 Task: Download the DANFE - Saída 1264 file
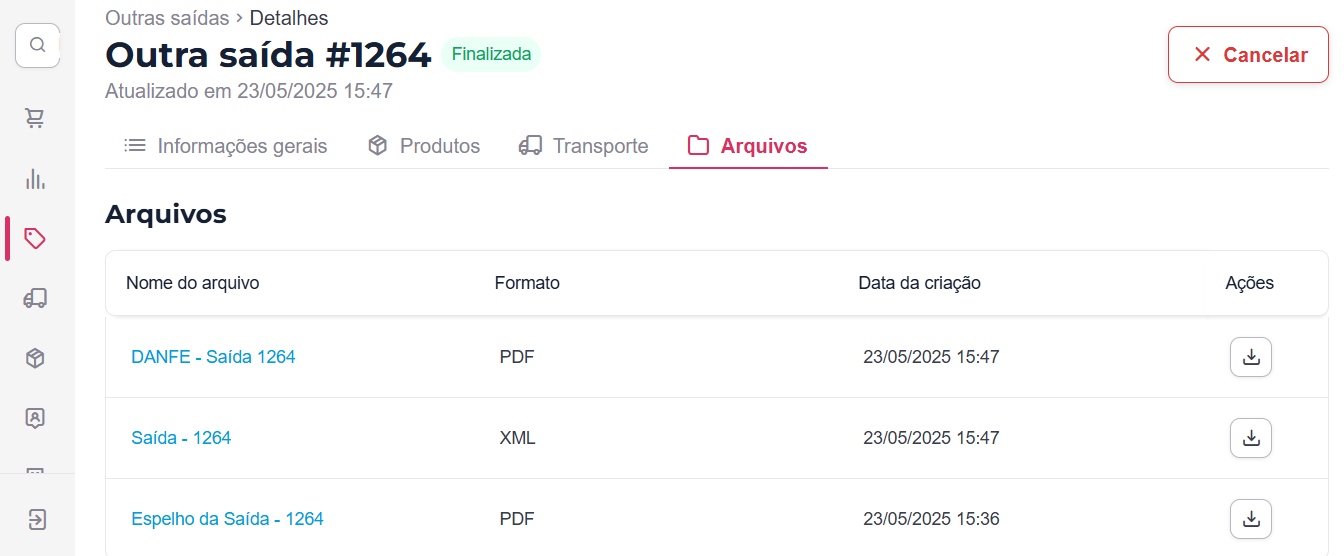pos(1250,357)
